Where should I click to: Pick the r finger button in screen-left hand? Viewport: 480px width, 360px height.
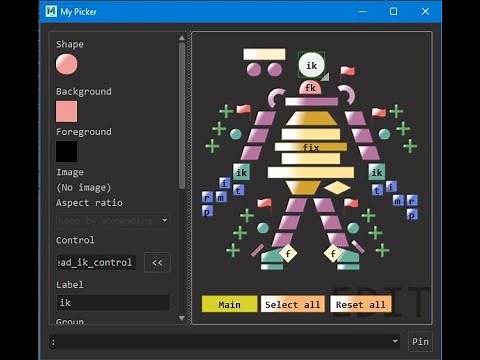[x=207, y=197]
